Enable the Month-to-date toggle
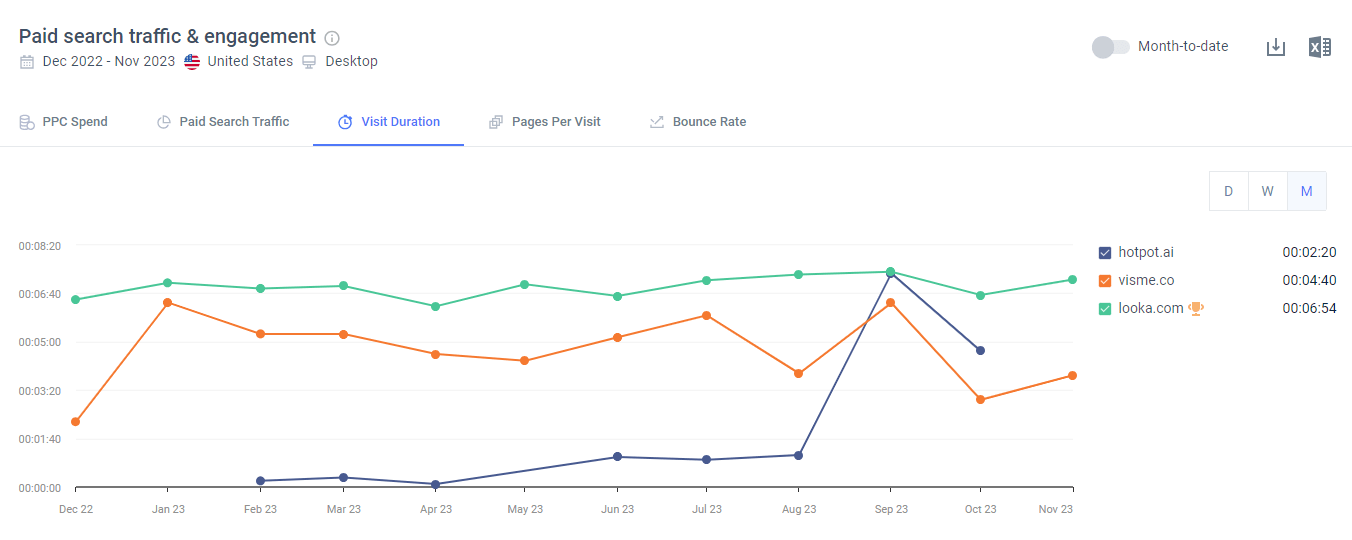The width and height of the screenshot is (1352, 540). coord(1110,47)
